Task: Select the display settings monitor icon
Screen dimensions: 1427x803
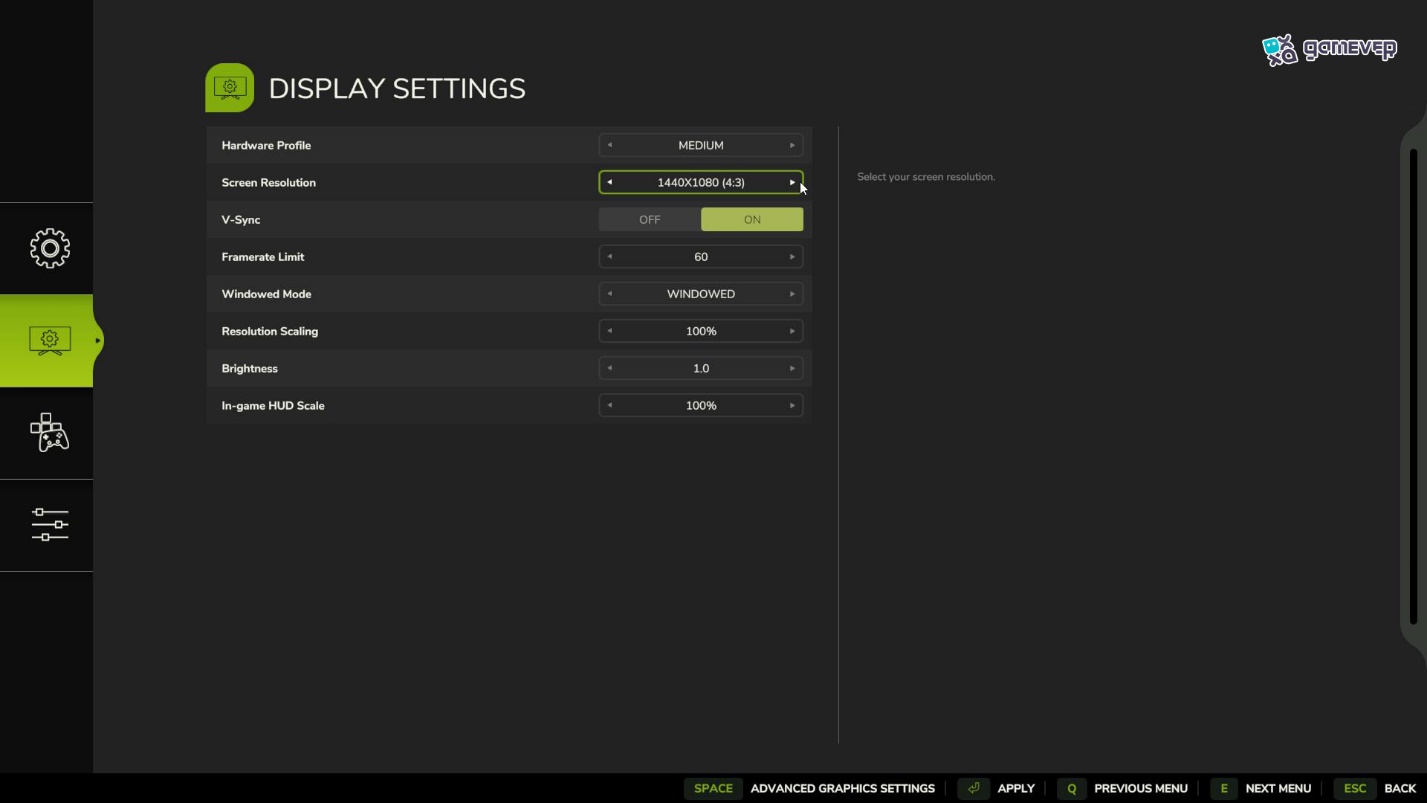Action: pos(49,341)
